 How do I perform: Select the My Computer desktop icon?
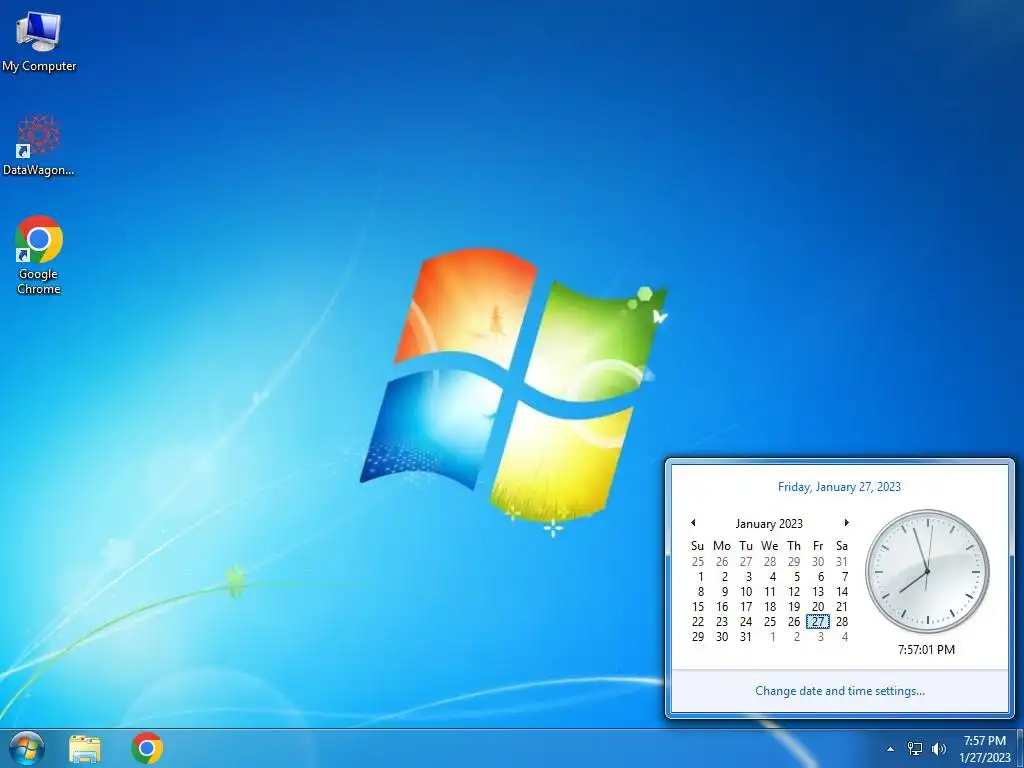pyautogui.click(x=39, y=42)
